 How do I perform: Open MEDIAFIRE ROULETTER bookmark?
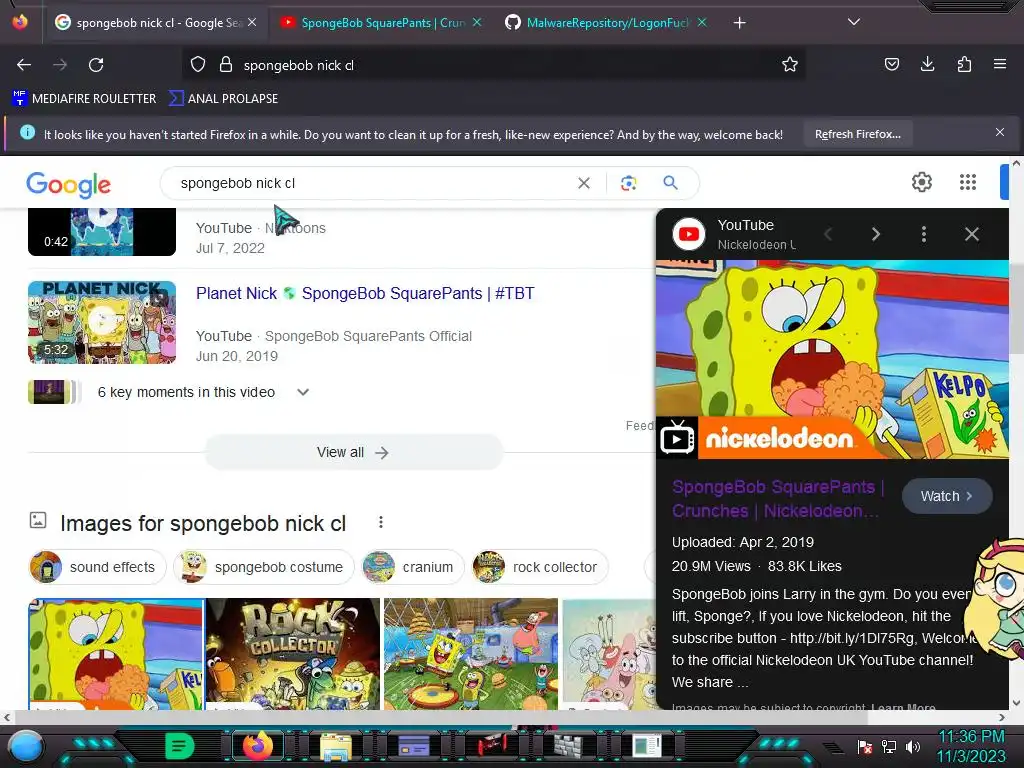[84, 99]
